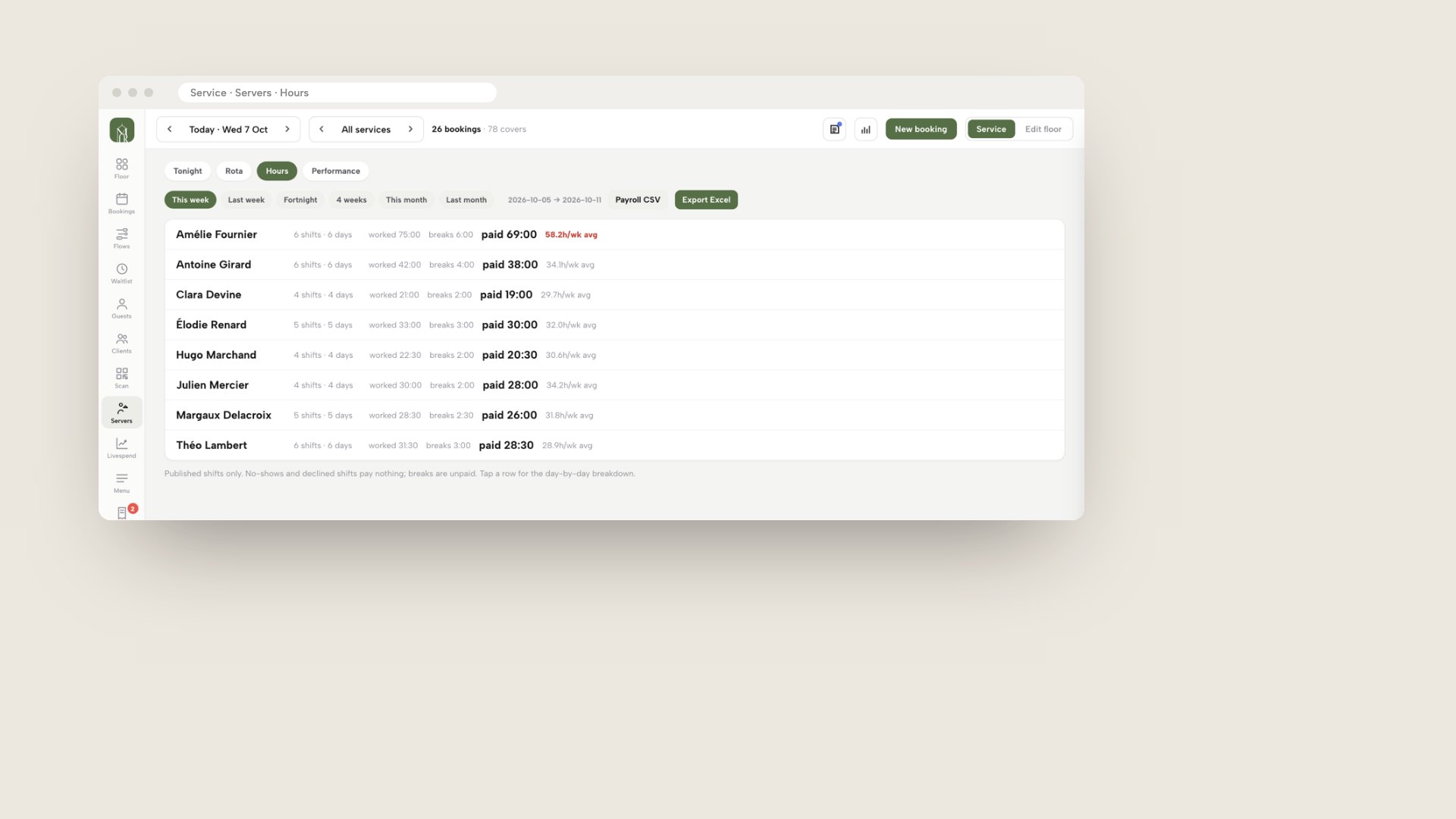Open the Performance tab
The image size is (1456, 819).
pos(336,171)
